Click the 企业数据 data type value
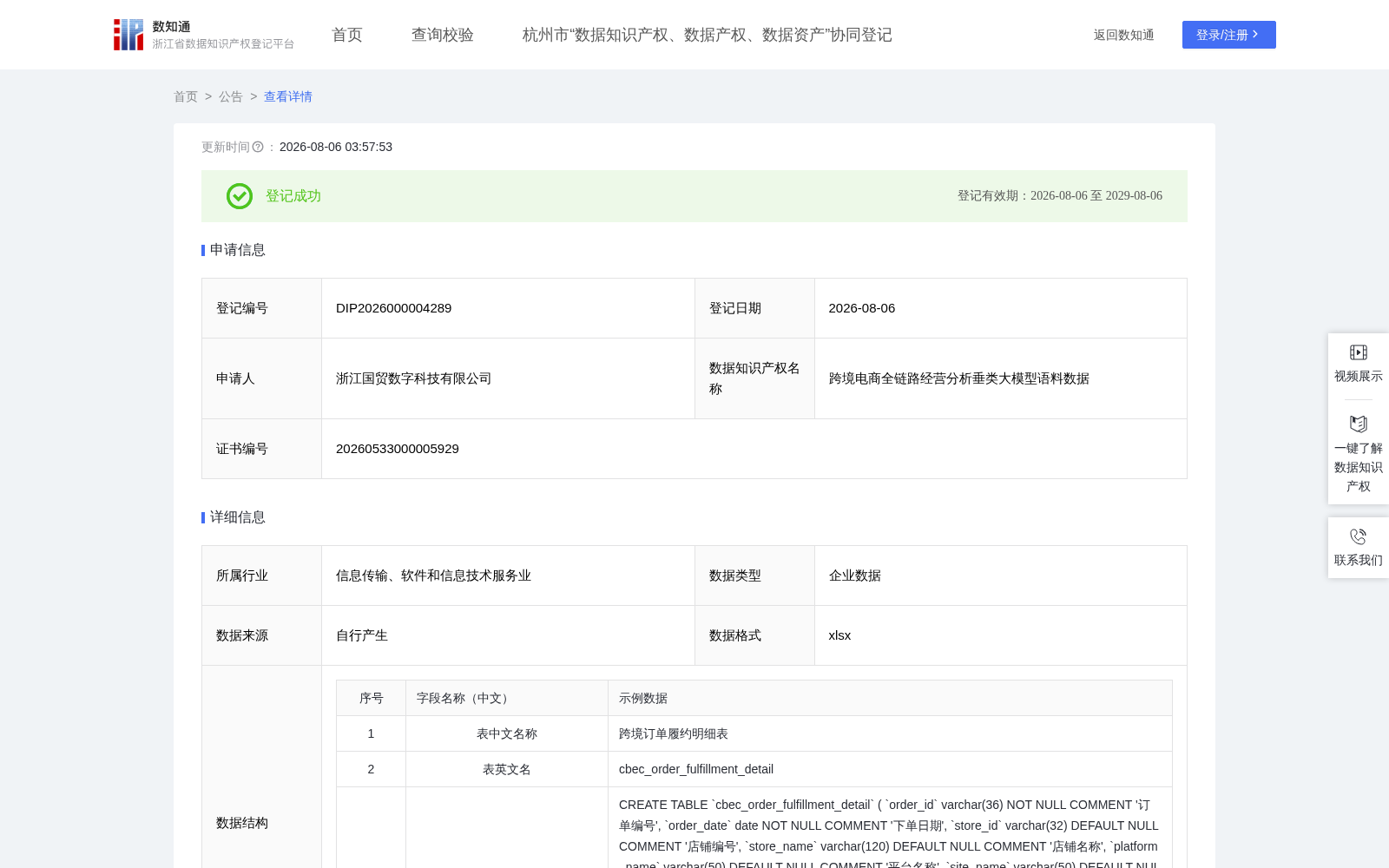This screenshot has width=1389, height=868. point(855,575)
